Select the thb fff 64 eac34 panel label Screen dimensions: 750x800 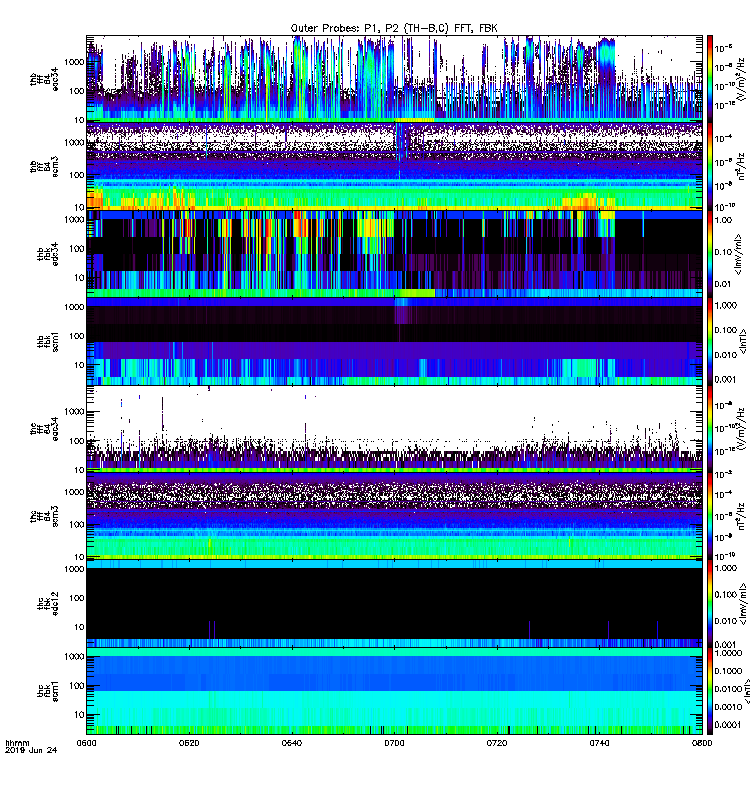[x=44, y=79]
